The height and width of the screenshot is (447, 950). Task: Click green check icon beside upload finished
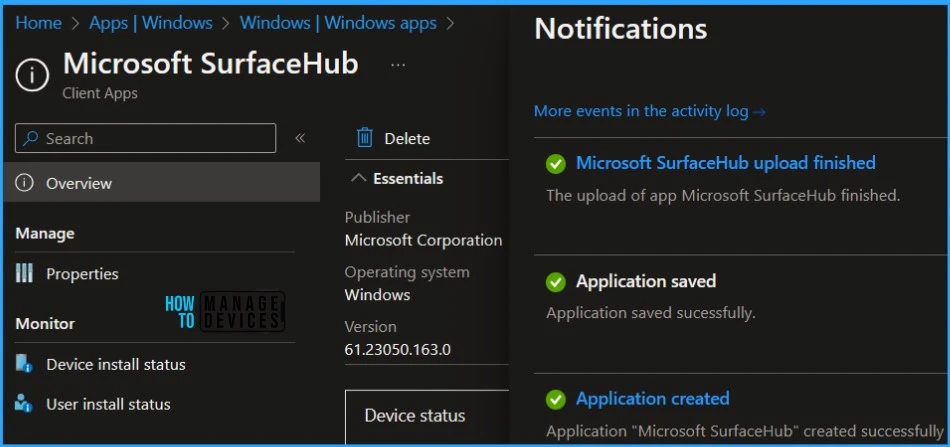(x=556, y=164)
